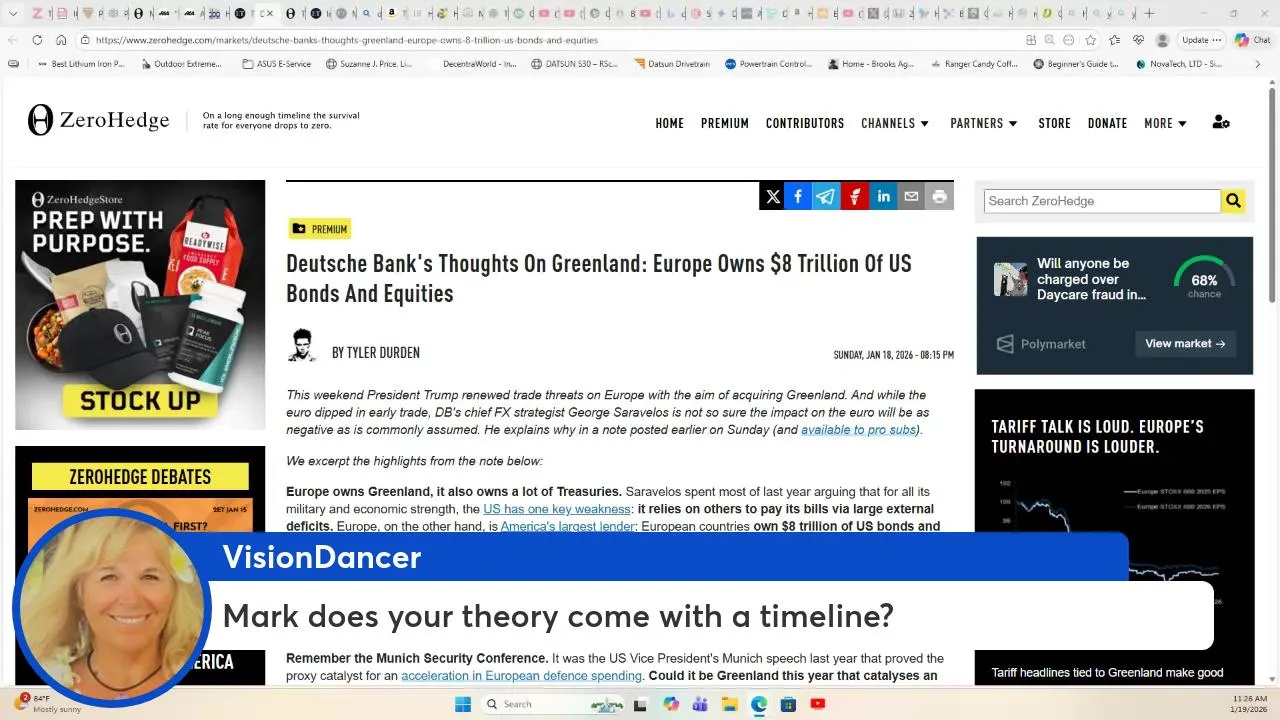Open the 'Ranger Candy Coff...' bookmark
Image resolution: width=1280 pixels, height=720 pixels.
click(x=973, y=63)
